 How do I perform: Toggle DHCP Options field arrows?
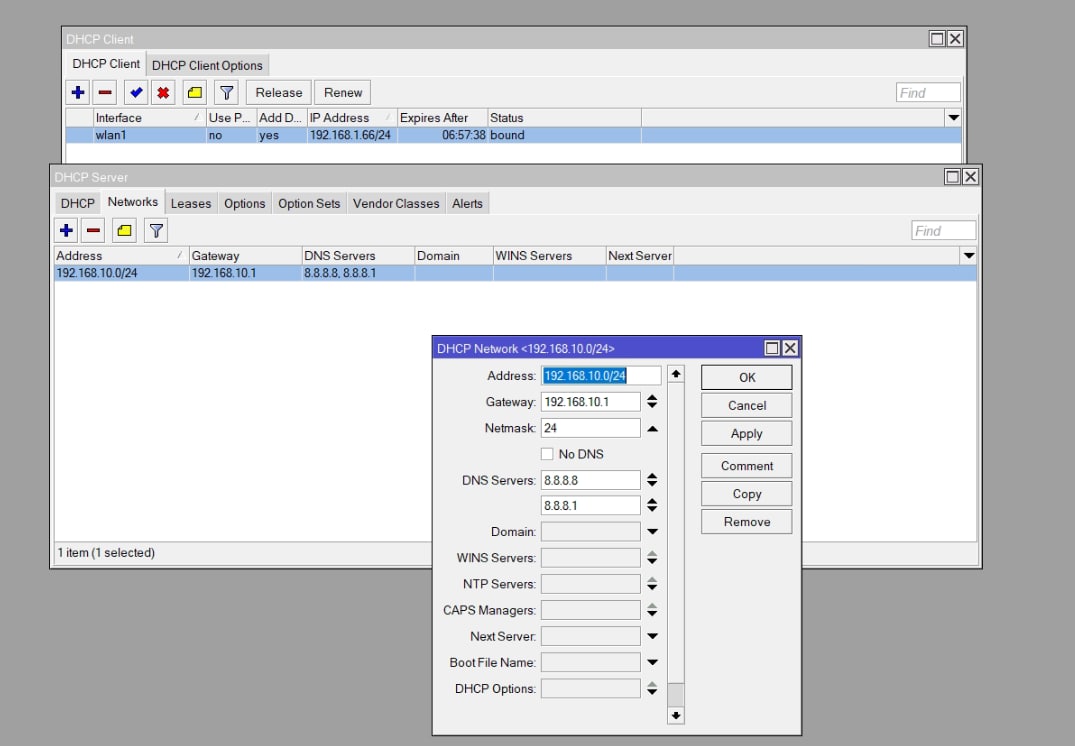pos(652,688)
